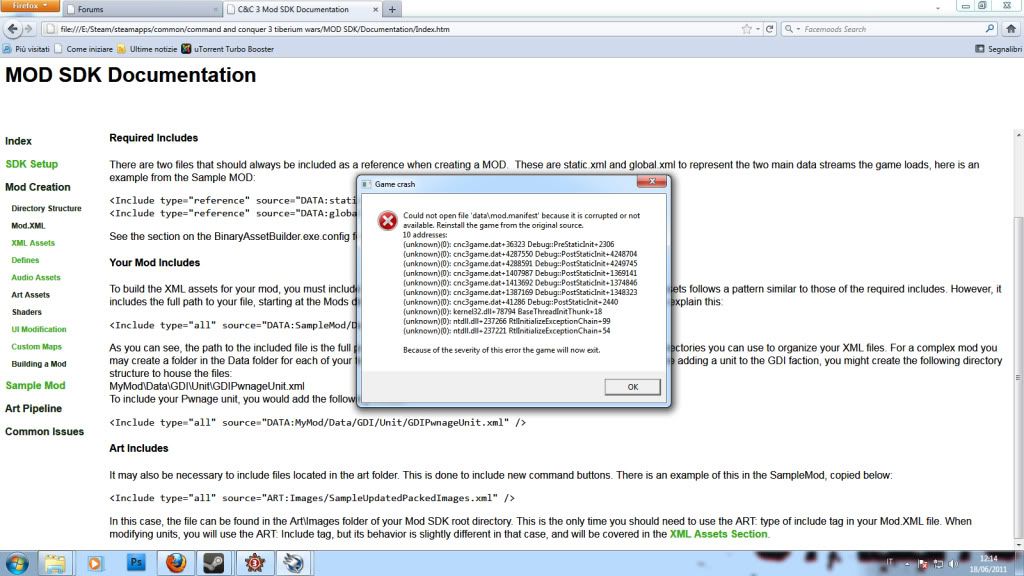Open the URL history dropdown arrow
This screenshot has height=576, width=1024.
tap(758, 29)
